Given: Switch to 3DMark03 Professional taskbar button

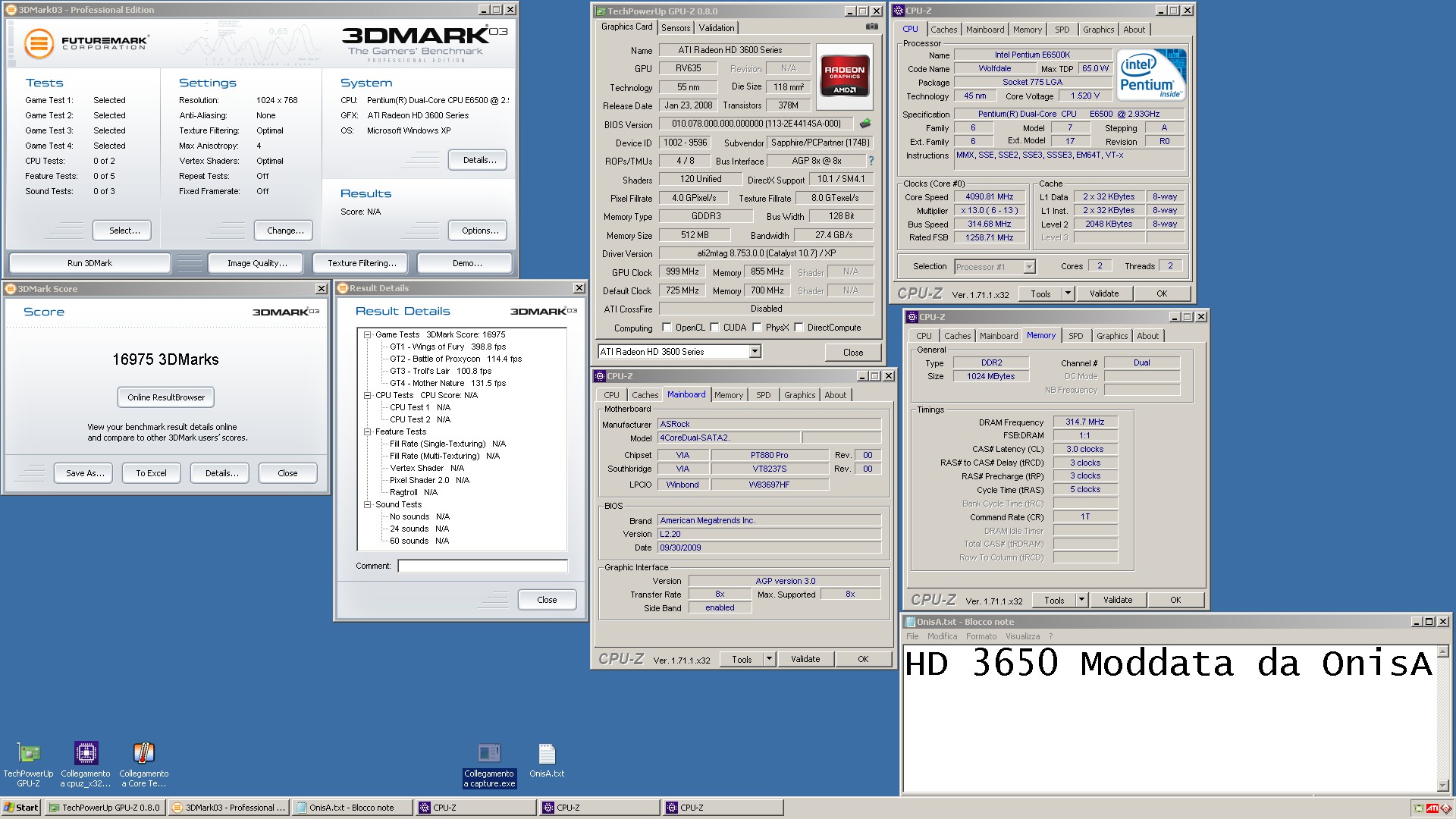Looking at the screenshot, I should 228,808.
